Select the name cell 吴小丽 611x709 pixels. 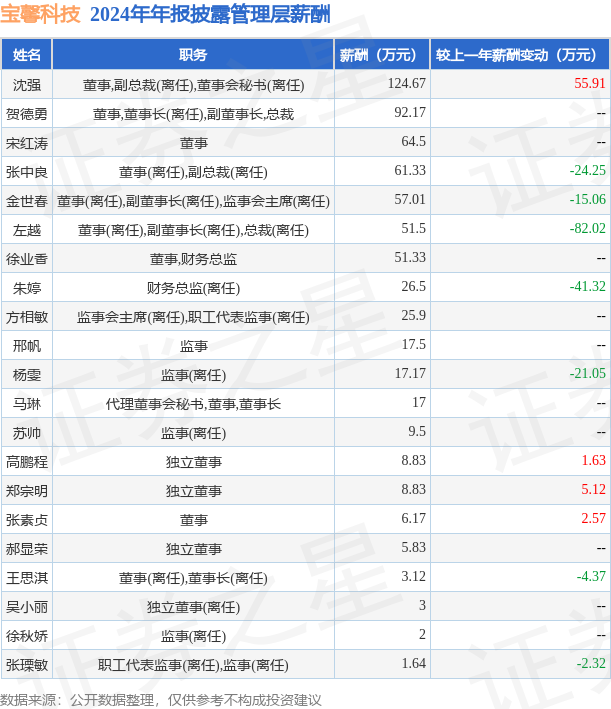click(x=27, y=606)
